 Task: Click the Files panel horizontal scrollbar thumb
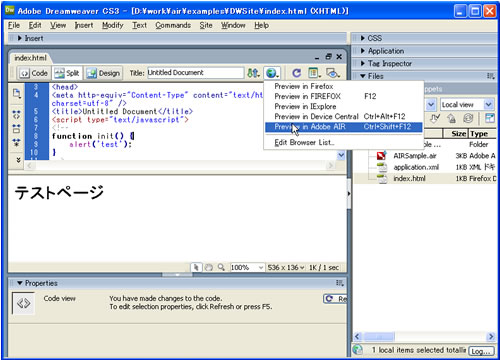pyautogui.click(x=379, y=336)
